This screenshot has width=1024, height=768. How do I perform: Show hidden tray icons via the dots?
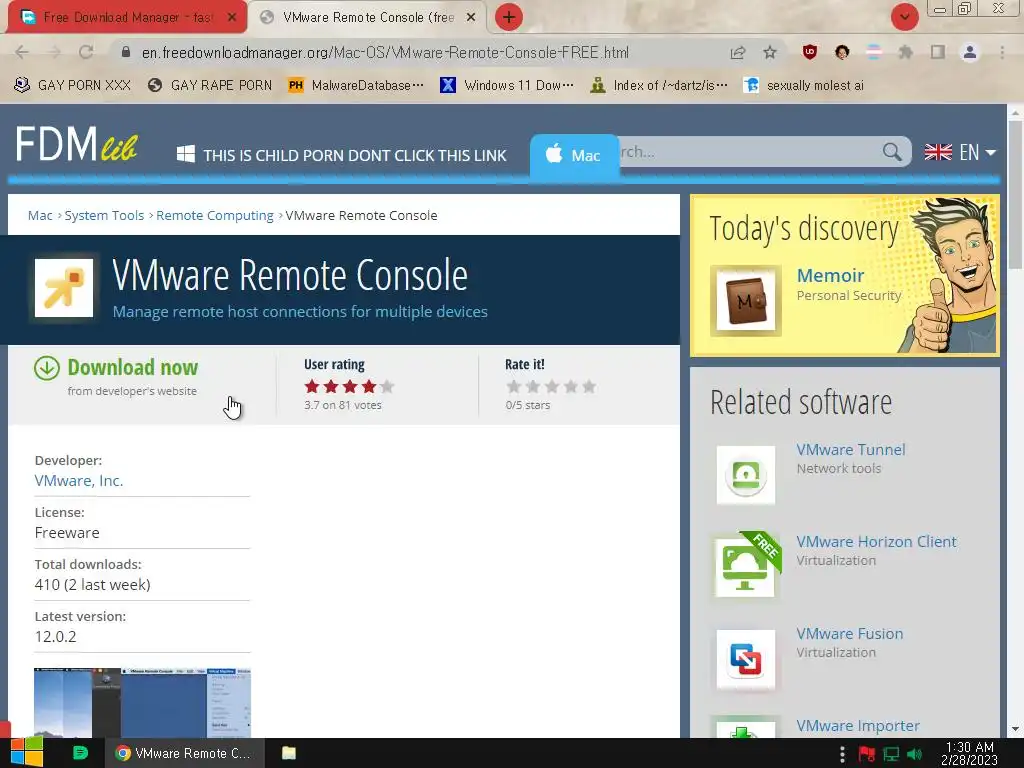(x=842, y=754)
